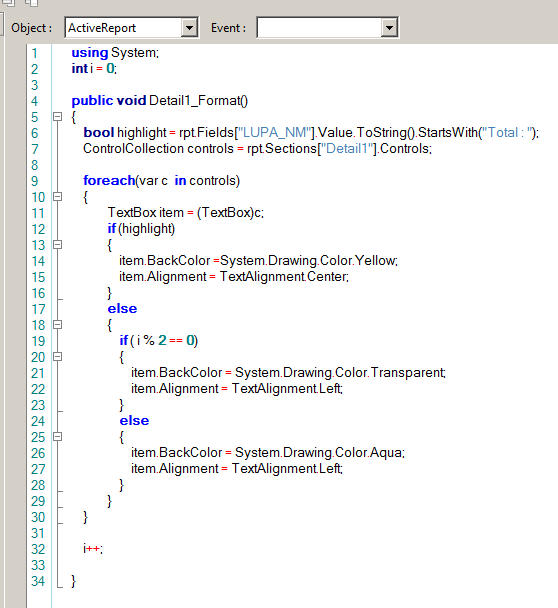Collapse the inner else fold at line 25
558x608 pixels.
click(57, 437)
